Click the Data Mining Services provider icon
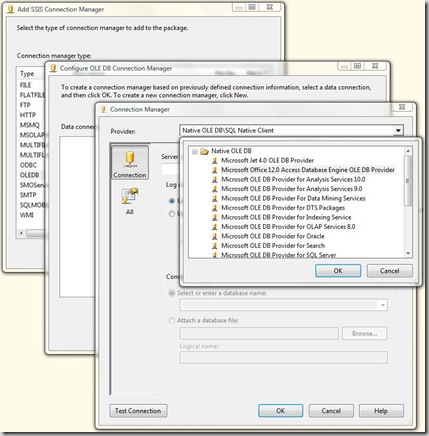 click(215, 198)
